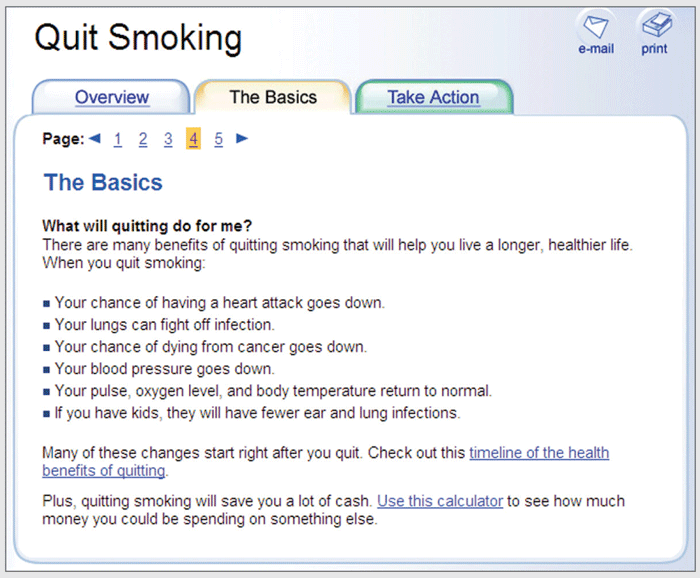Image resolution: width=700 pixels, height=578 pixels.
Task: Click the e-mail text label
Action: 596,49
